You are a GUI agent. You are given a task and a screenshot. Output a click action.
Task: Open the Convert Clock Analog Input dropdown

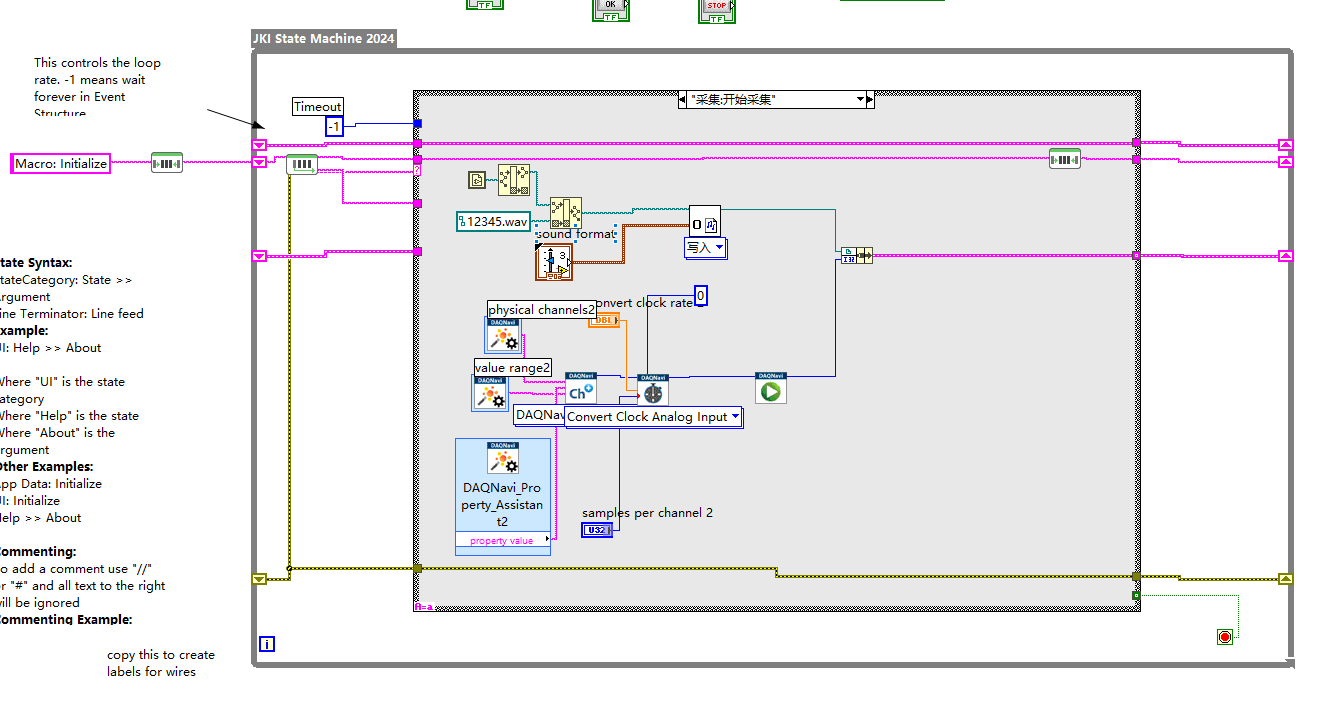pyautogui.click(x=654, y=417)
